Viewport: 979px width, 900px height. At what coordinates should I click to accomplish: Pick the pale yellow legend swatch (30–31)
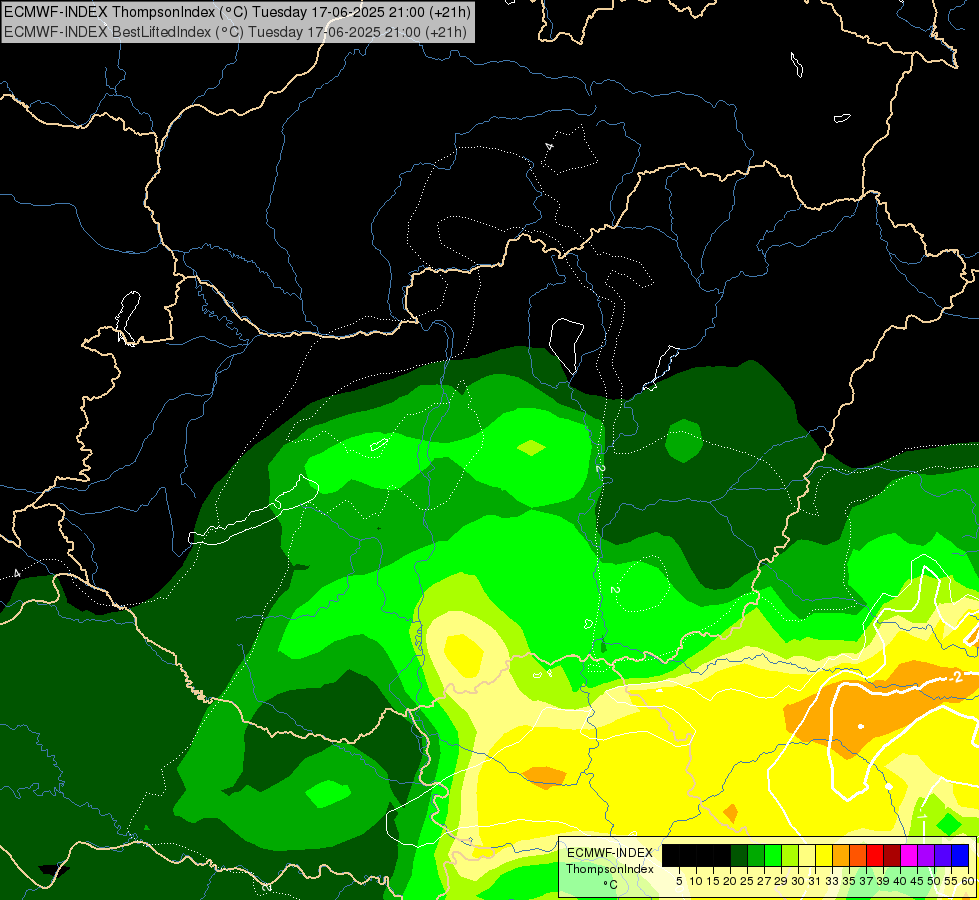click(x=807, y=855)
